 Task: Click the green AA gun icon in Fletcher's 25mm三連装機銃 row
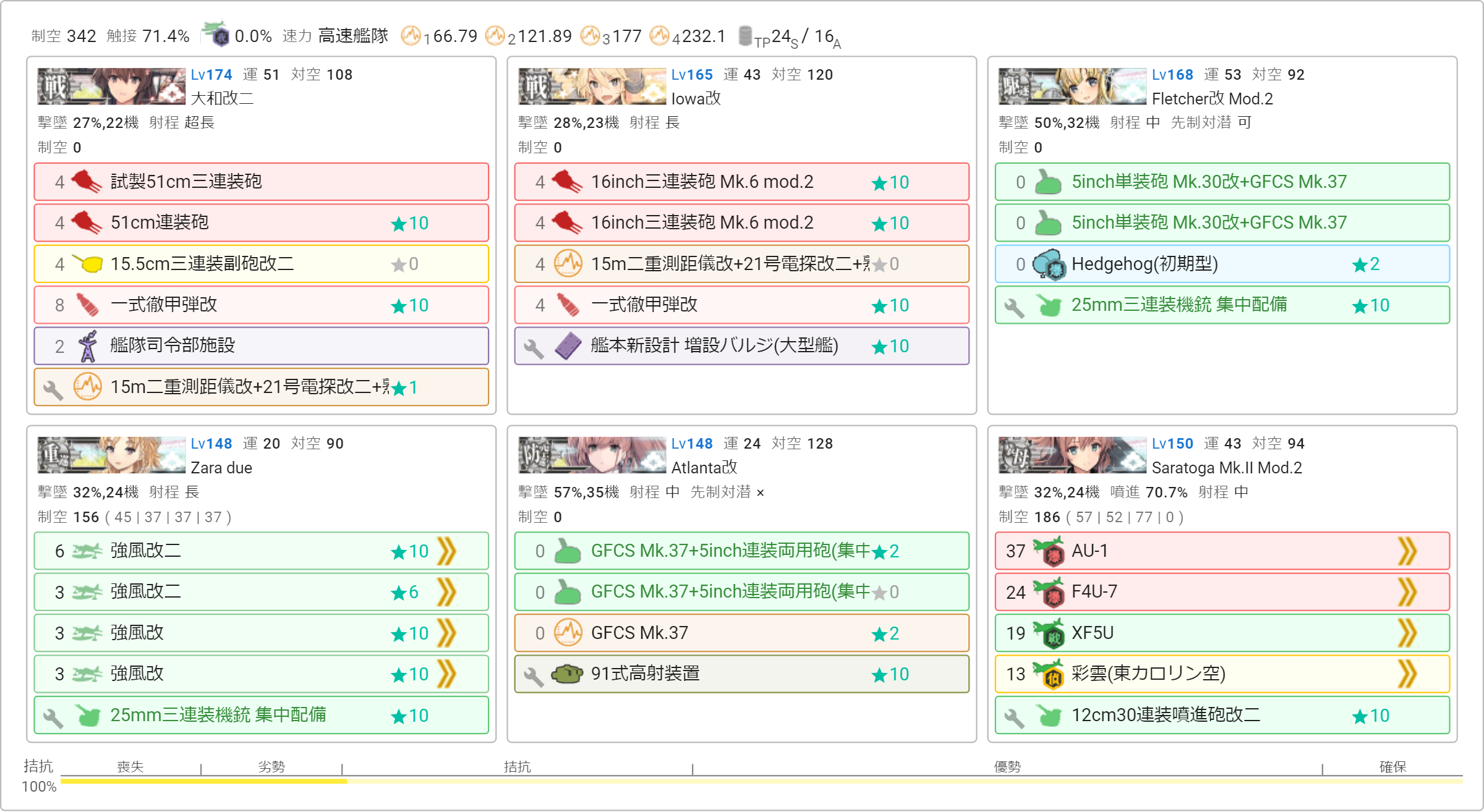tap(1049, 305)
